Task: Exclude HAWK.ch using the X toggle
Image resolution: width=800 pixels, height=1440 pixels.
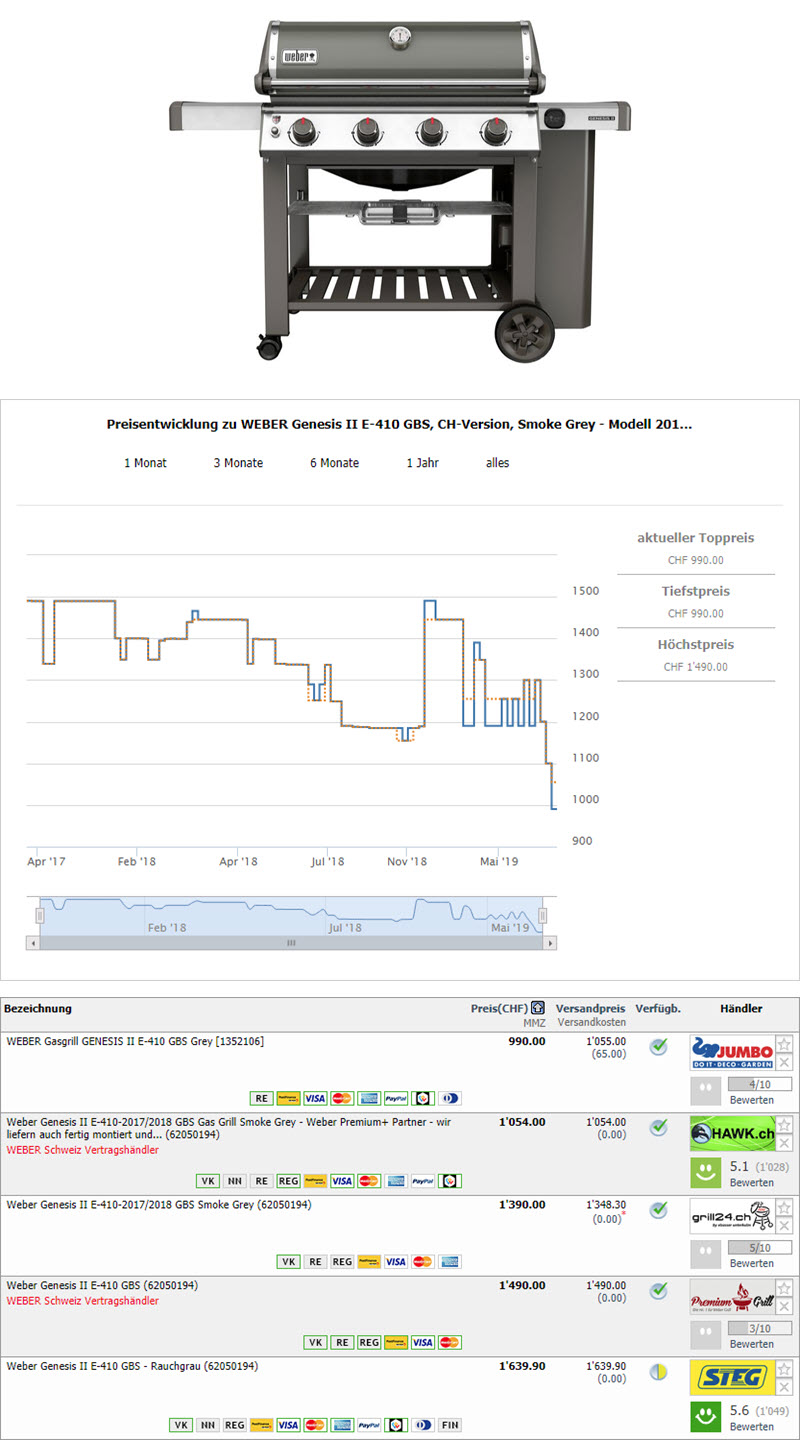Action: point(784,1143)
